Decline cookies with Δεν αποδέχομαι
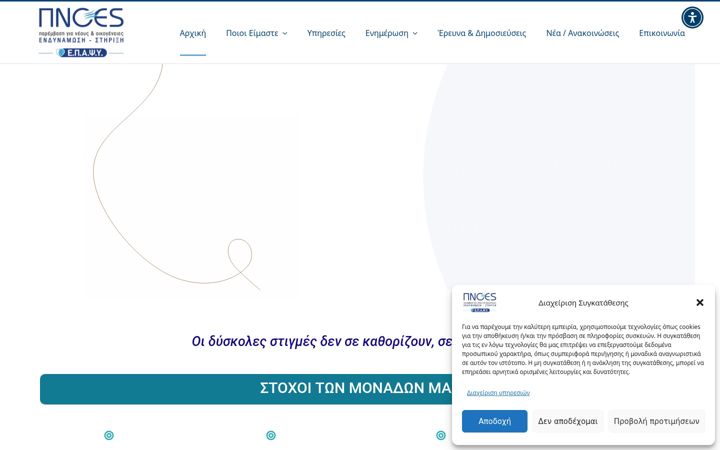Image resolution: width=720 pixels, height=450 pixels. coord(568,421)
